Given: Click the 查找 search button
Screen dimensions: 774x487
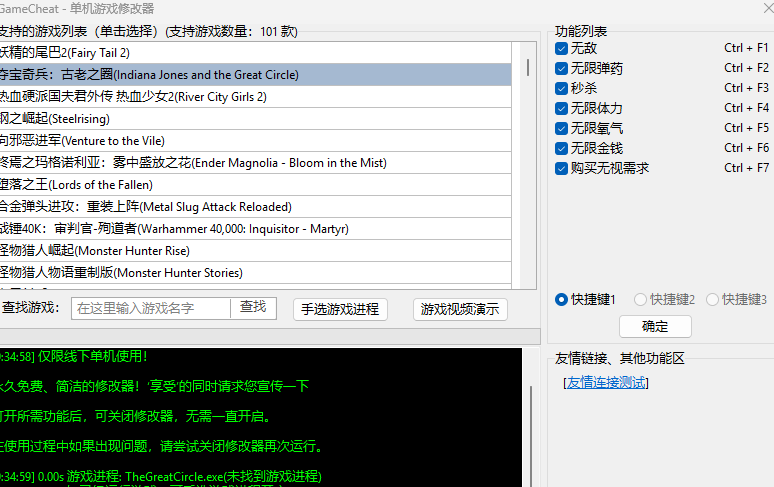Looking at the screenshot, I should click(253, 307).
